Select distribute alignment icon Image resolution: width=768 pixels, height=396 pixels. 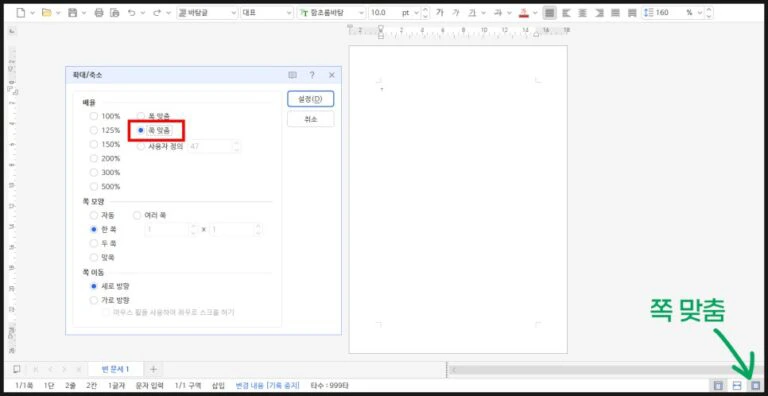616,13
